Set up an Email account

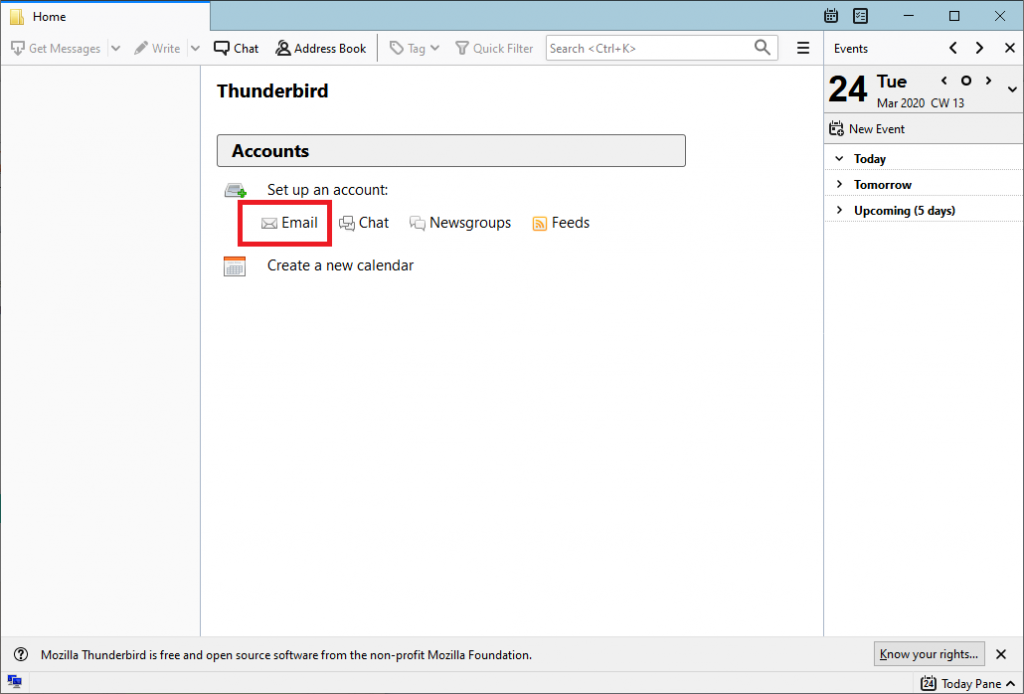click(289, 223)
